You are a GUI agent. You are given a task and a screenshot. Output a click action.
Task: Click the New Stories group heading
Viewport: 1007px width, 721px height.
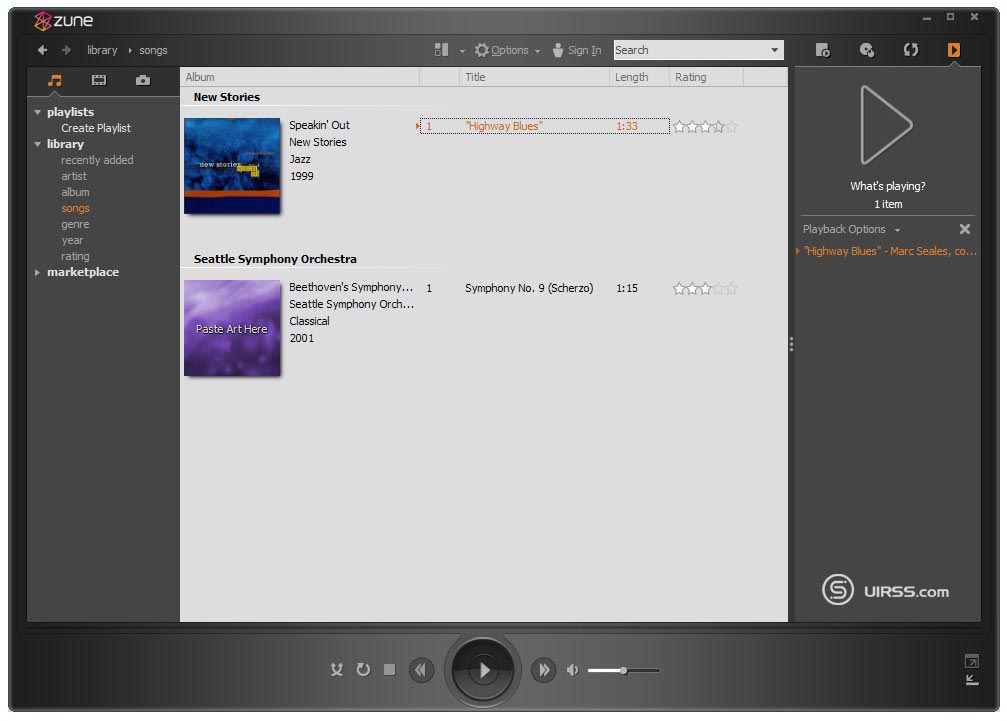[x=227, y=97]
